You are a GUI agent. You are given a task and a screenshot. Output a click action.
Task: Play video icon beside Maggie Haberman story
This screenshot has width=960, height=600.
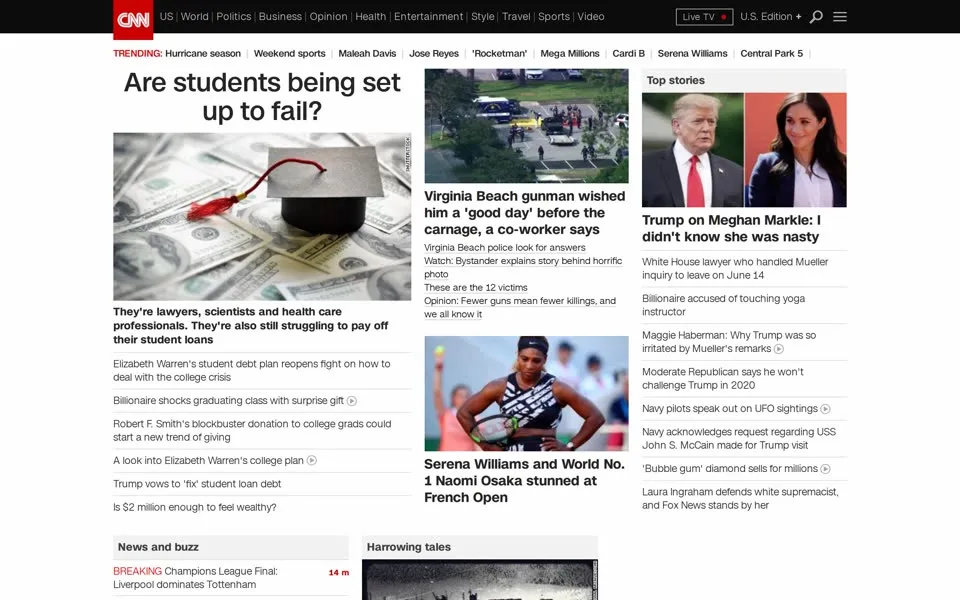coord(779,349)
